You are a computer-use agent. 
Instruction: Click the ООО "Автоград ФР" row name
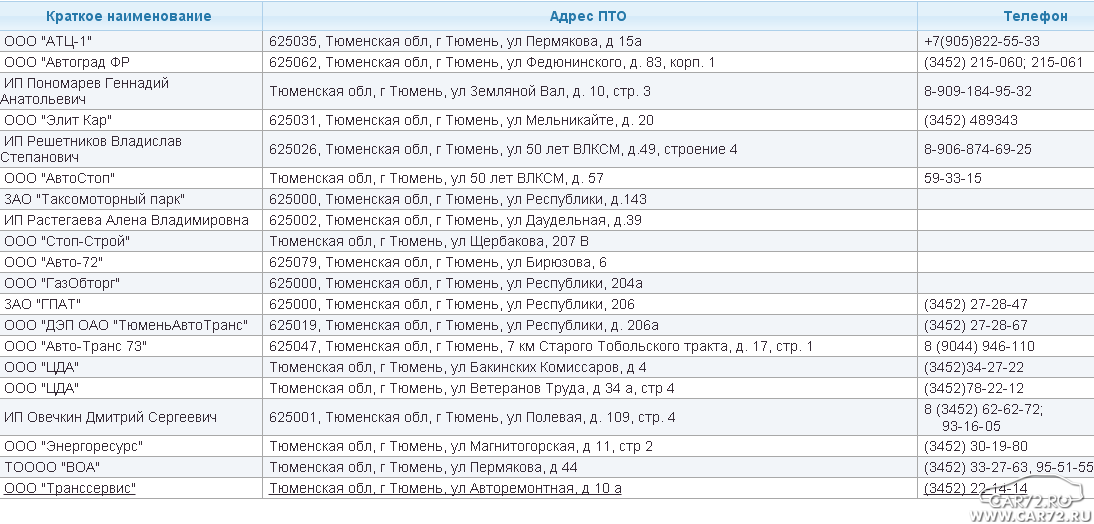point(60,62)
